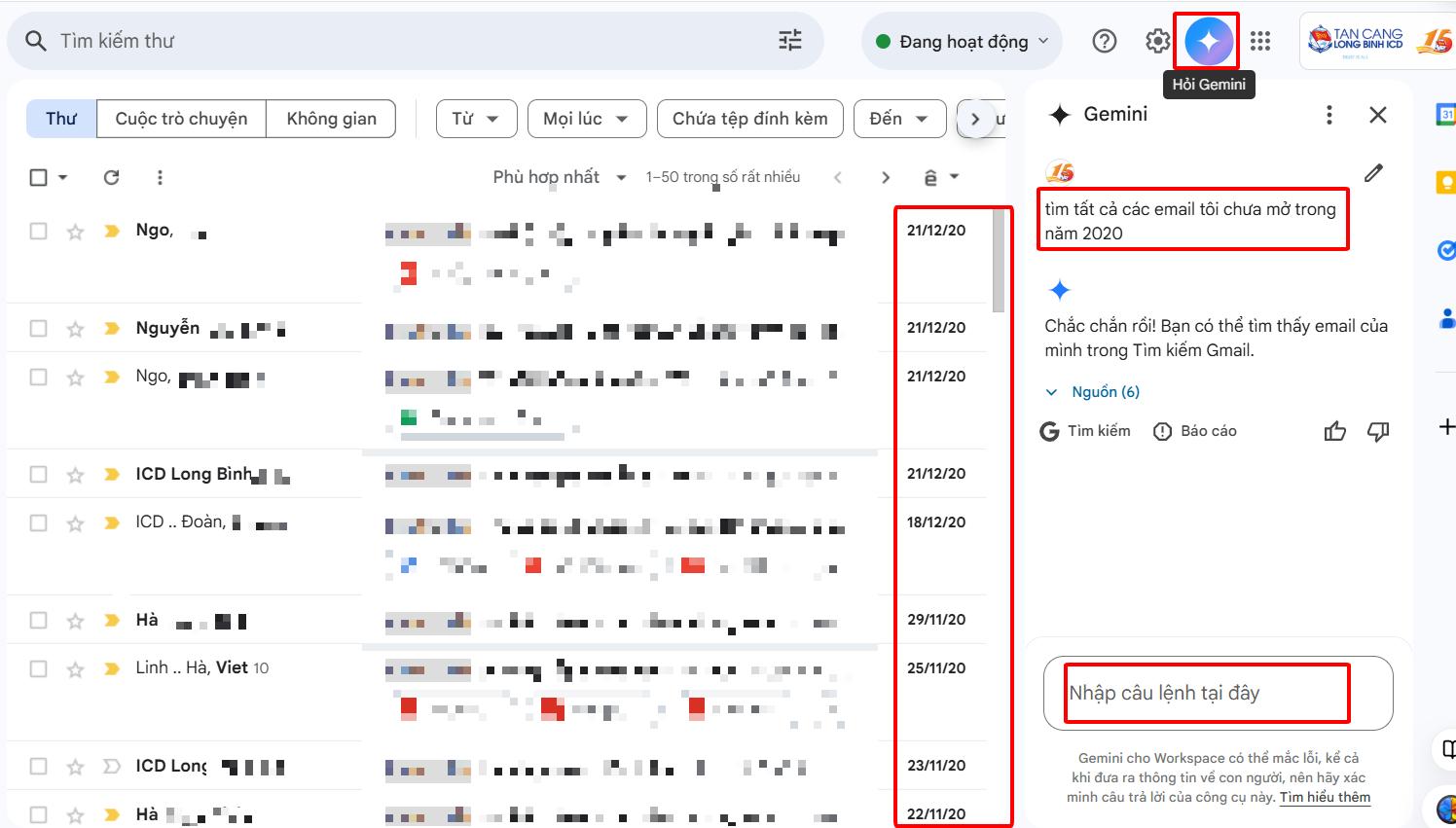
Task: Click the thumbs up on Gemini response
Action: 1334,431
